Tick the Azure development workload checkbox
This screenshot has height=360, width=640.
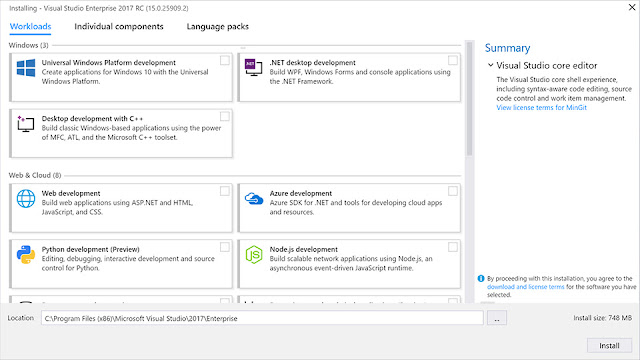[453, 191]
